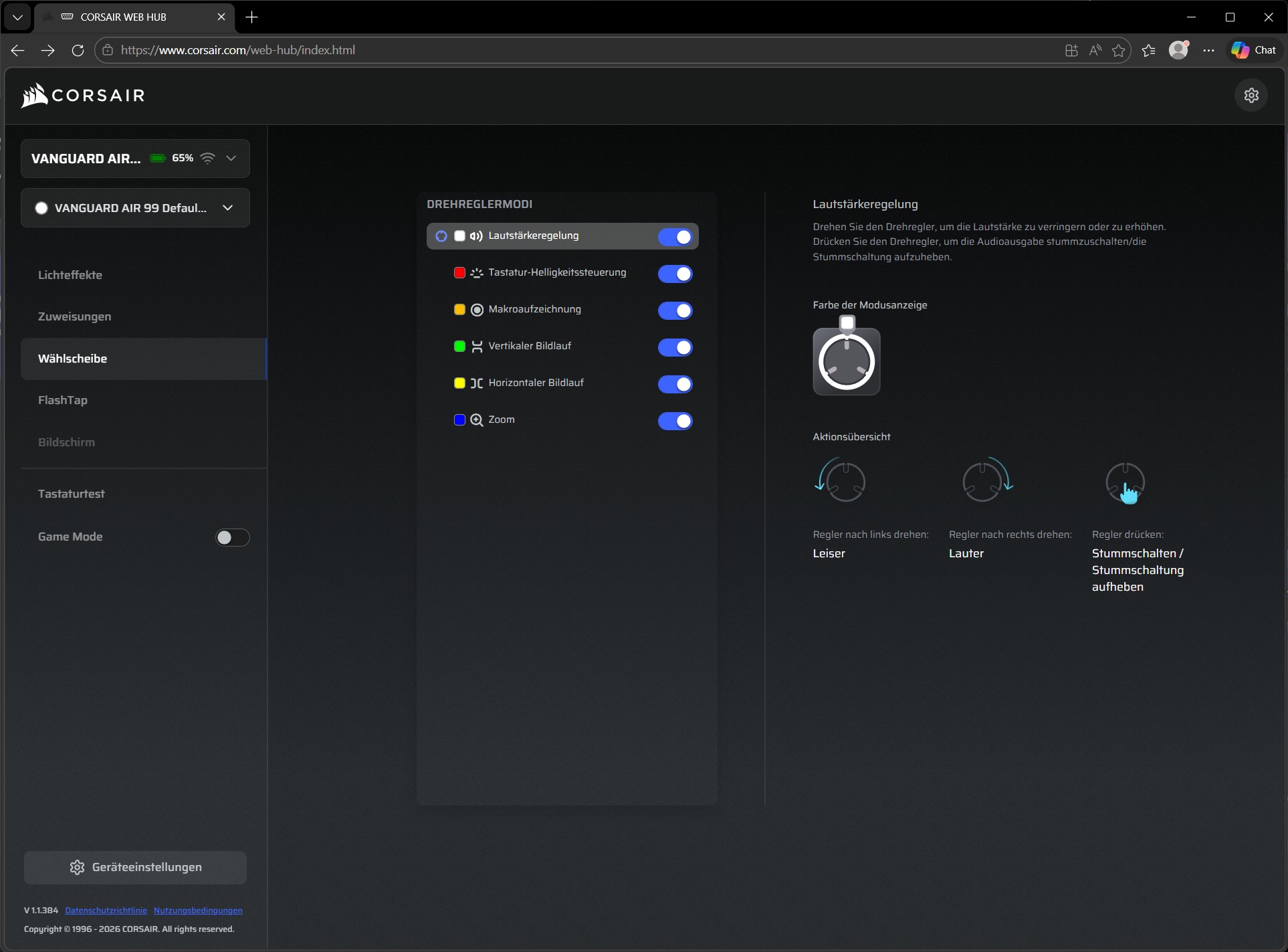Click the Makroaufzeichnung record icon
The image size is (1288, 952).
476,310
